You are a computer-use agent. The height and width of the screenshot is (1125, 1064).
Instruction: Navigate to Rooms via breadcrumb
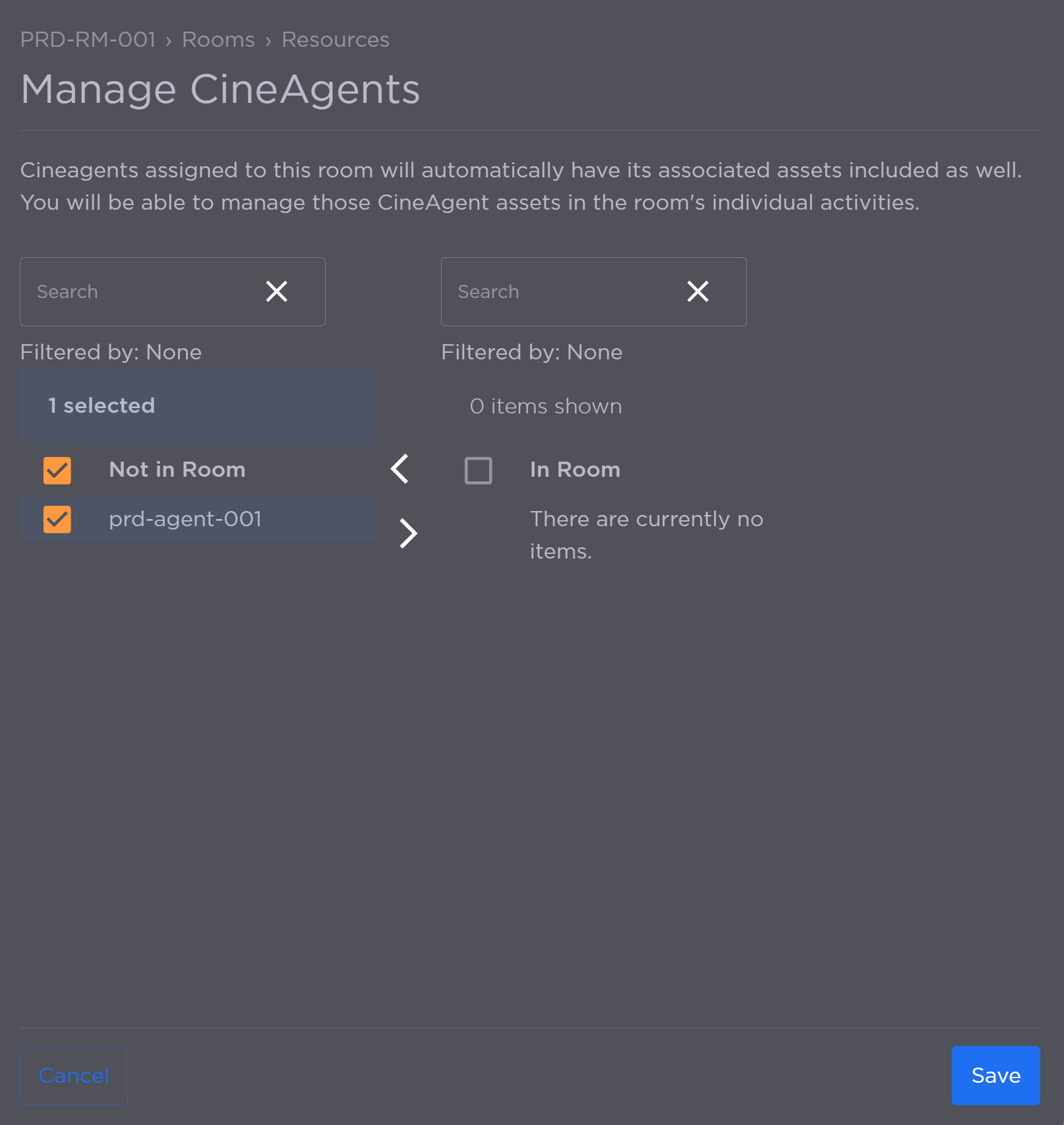[x=218, y=39]
